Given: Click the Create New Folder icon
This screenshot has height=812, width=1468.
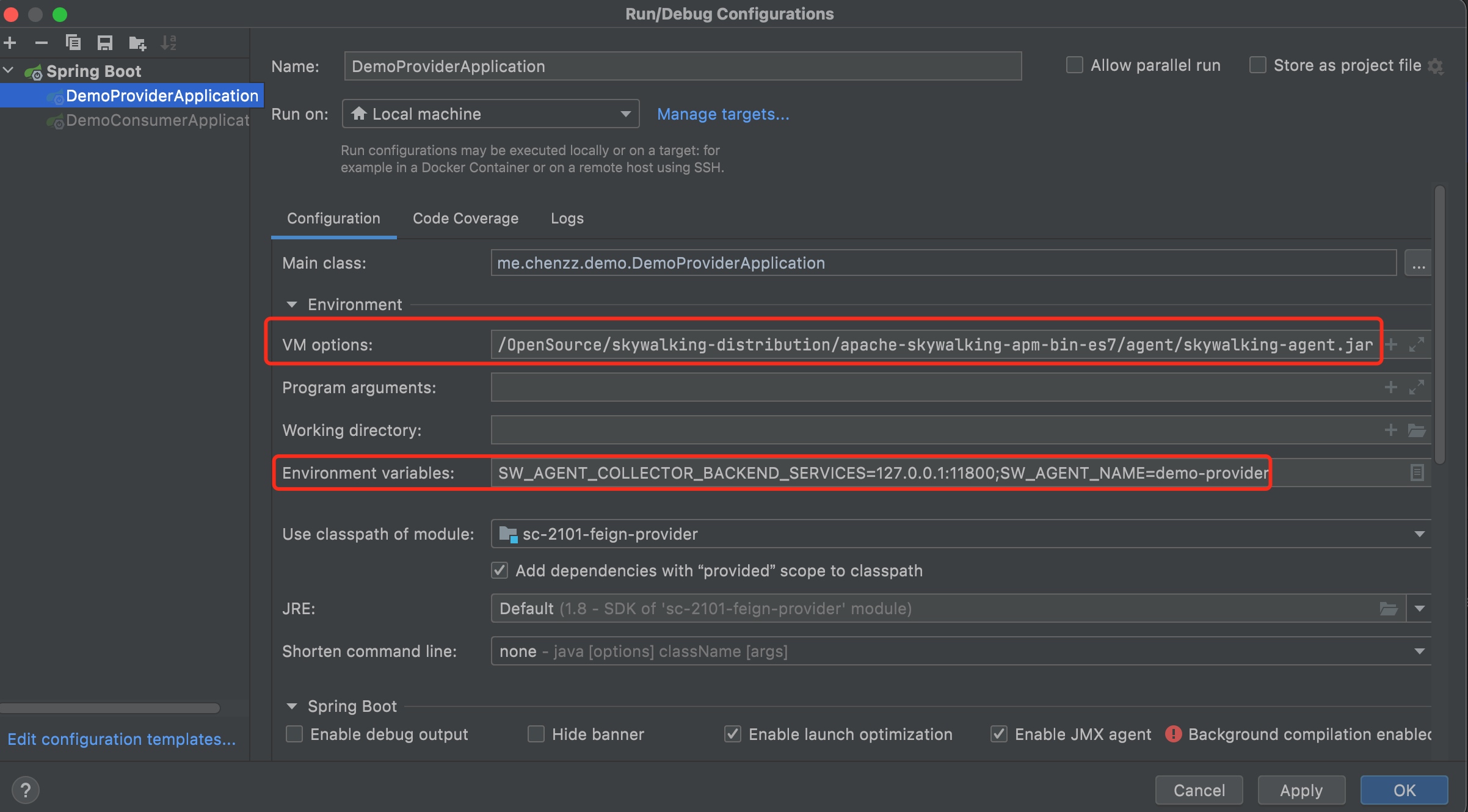Looking at the screenshot, I should [137, 43].
